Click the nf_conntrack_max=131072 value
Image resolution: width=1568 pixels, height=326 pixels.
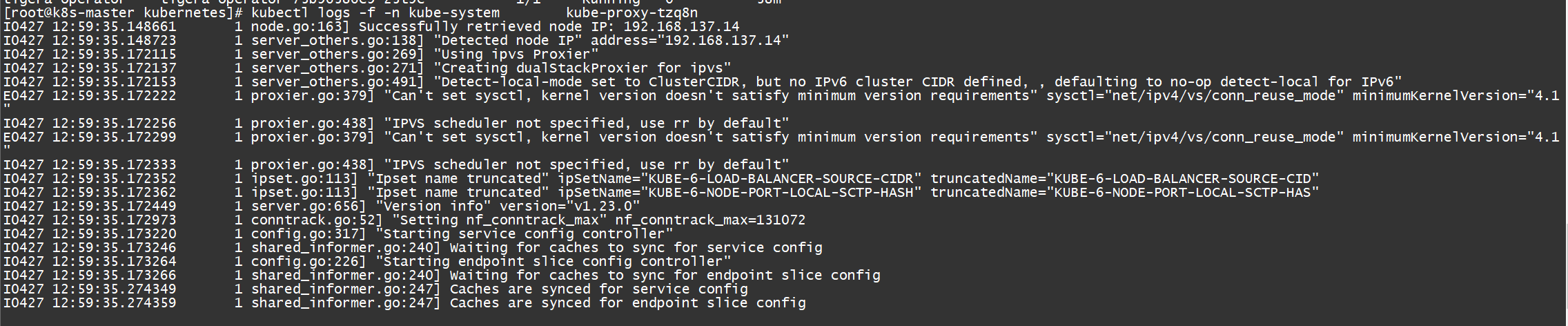pos(710,220)
